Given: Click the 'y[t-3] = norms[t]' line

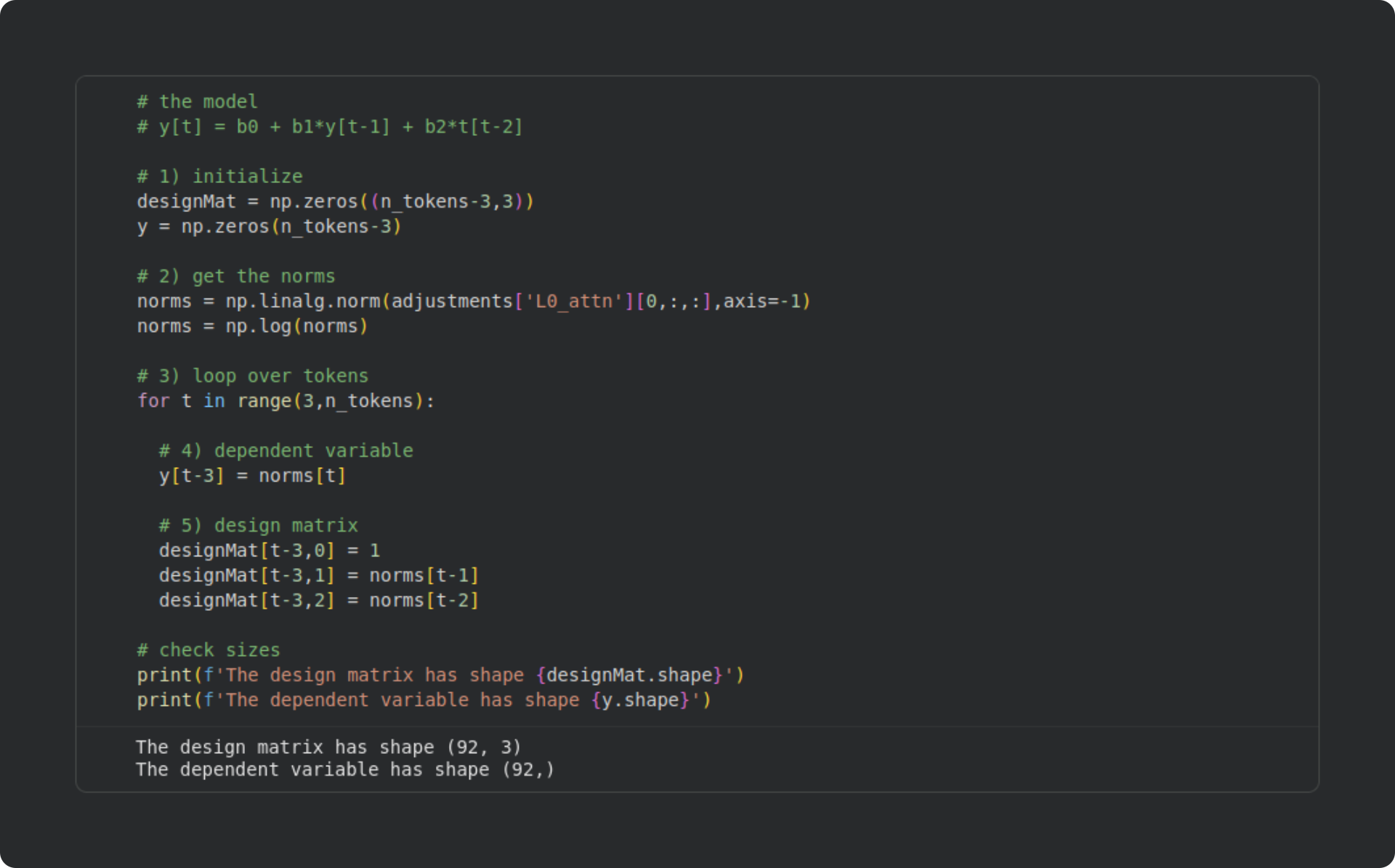Looking at the screenshot, I should pyautogui.click(x=252, y=476).
